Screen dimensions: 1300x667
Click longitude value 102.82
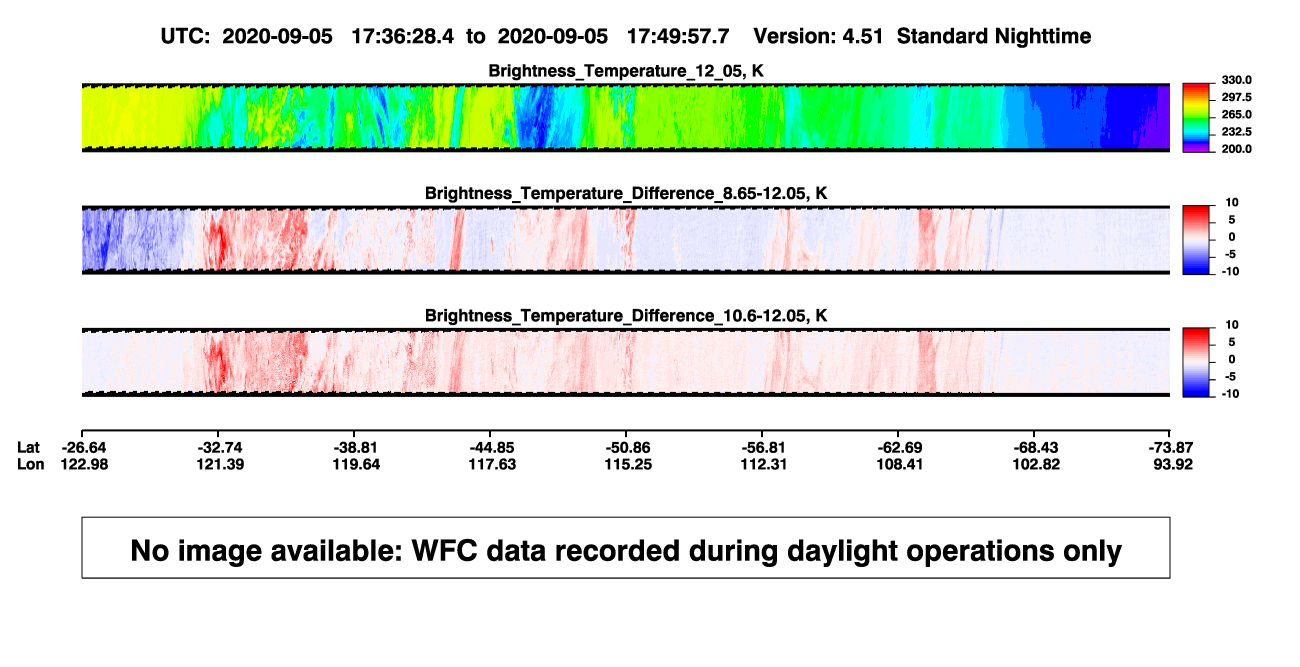1035,464
